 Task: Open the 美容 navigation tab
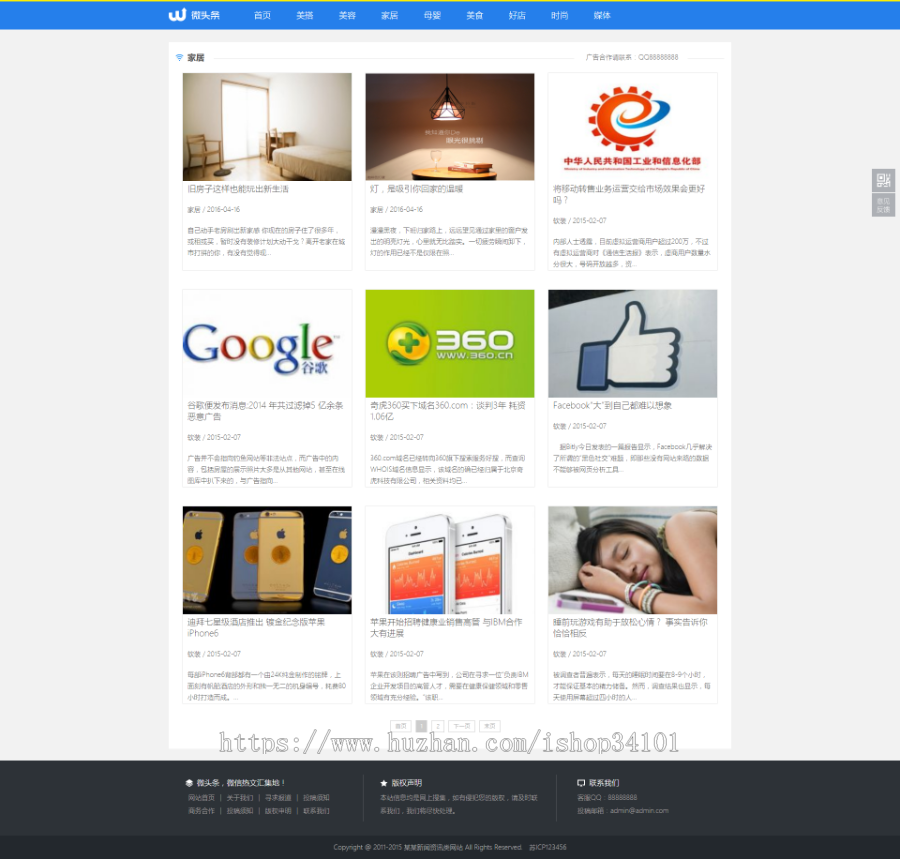[x=347, y=15]
